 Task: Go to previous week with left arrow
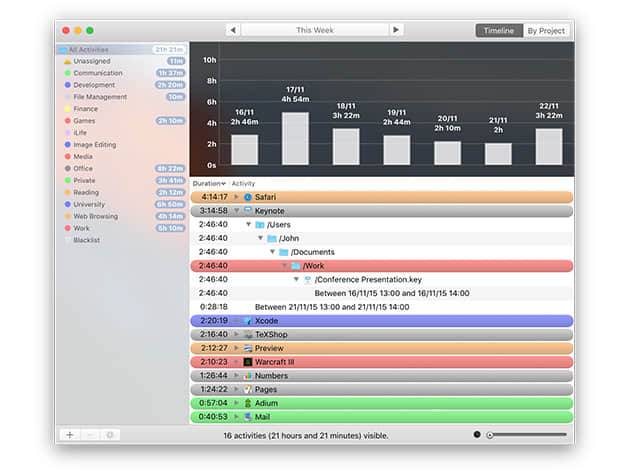[233, 30]
